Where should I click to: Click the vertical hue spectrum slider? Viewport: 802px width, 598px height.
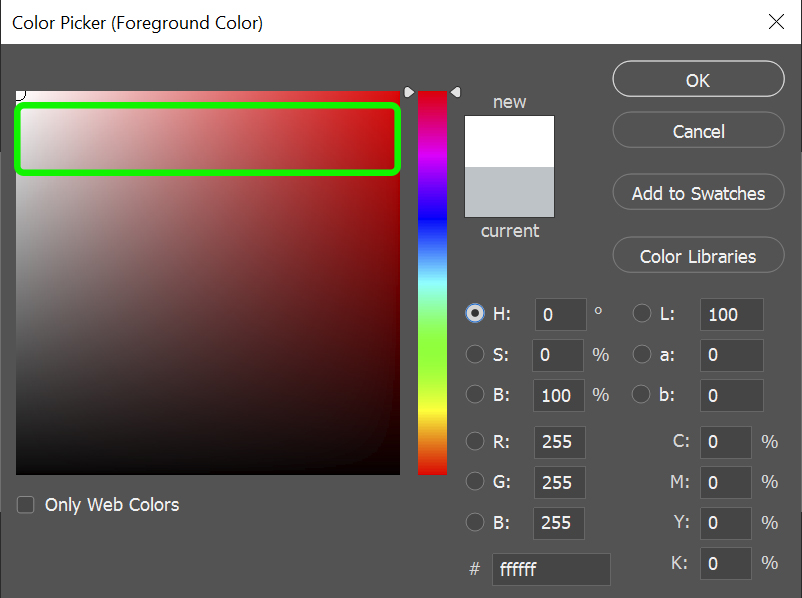click(x=432, y=283)
